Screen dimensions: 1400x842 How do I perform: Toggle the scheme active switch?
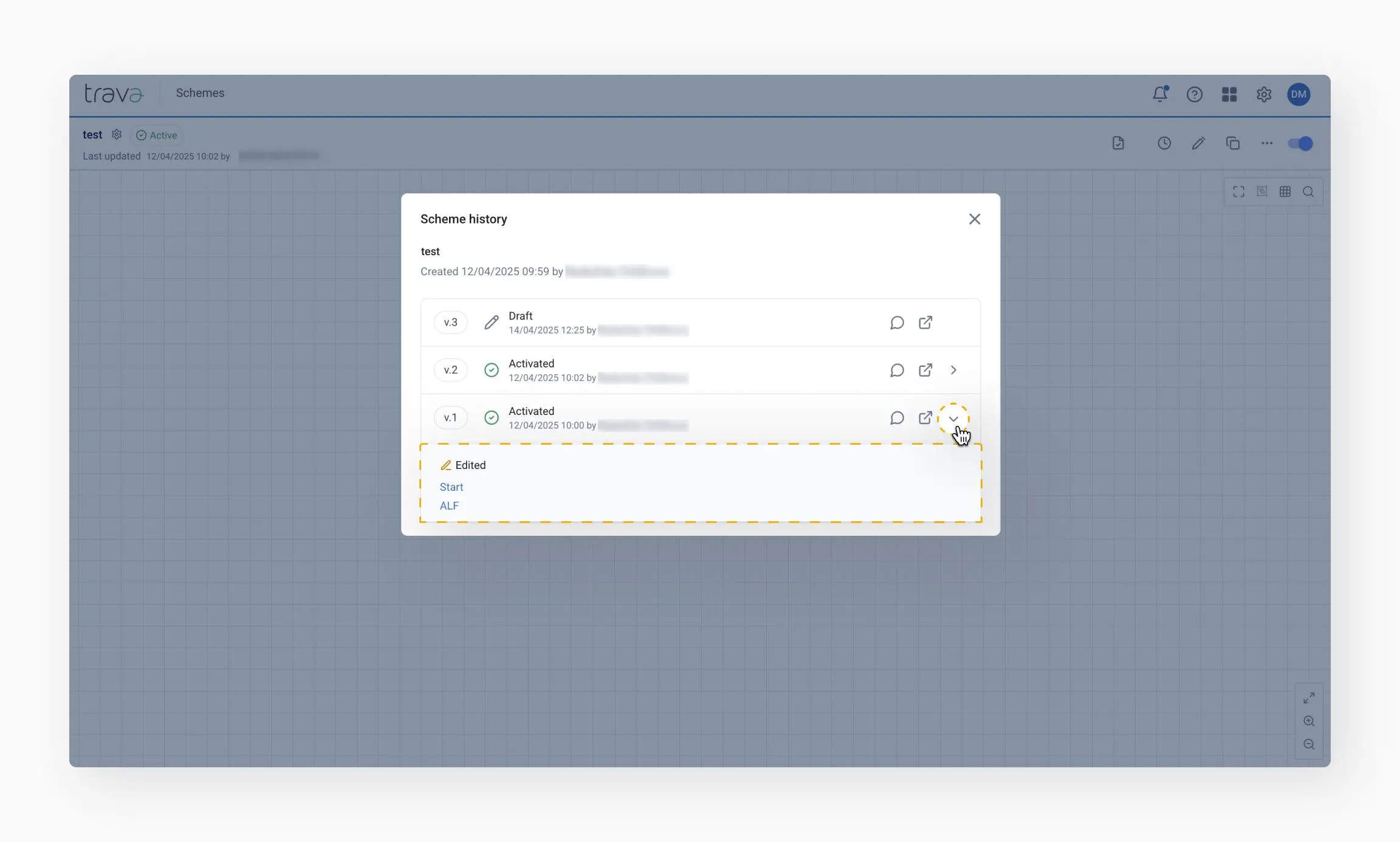(x=1300, y=143)
